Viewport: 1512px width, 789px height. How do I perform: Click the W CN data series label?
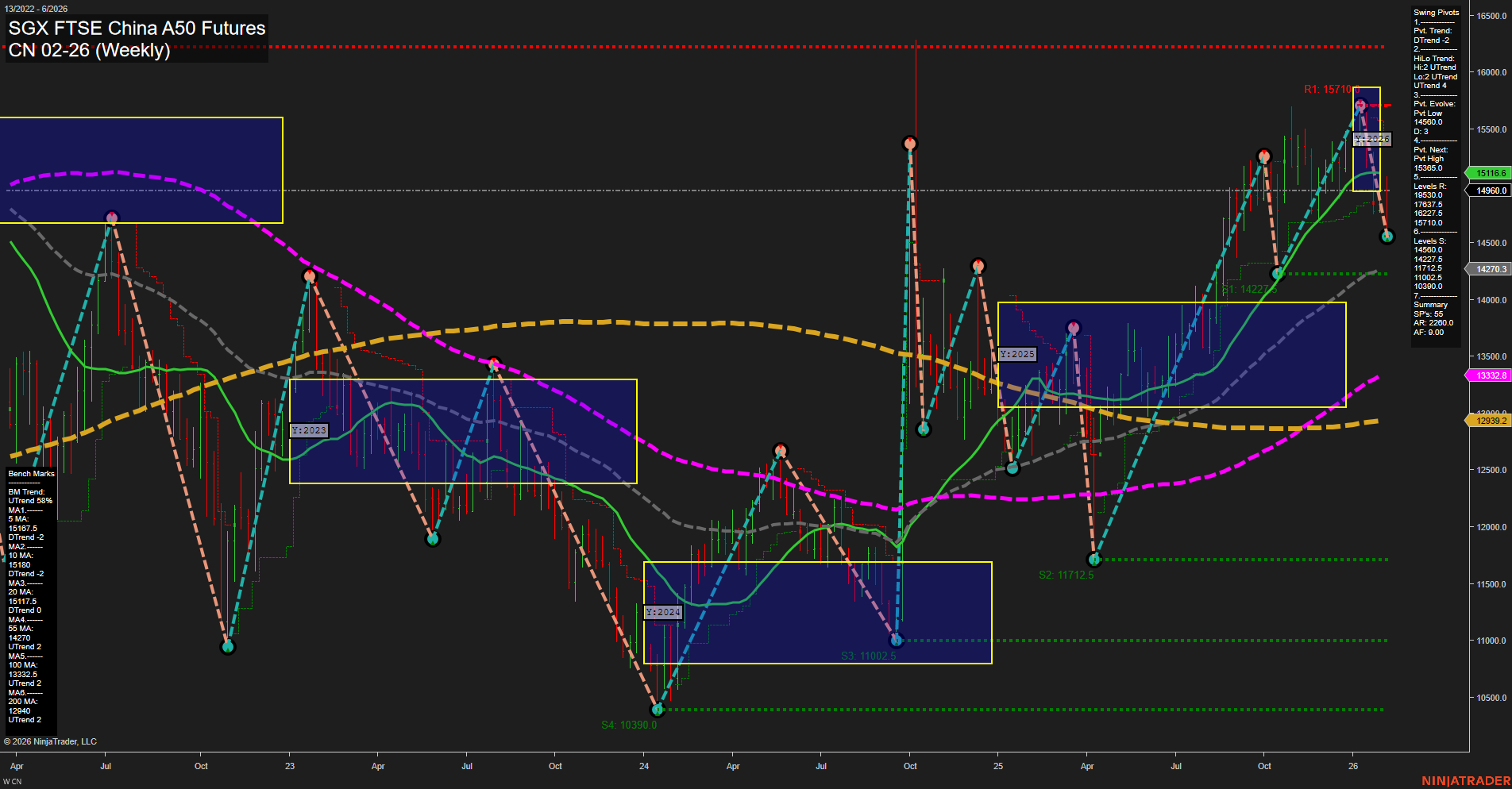[12, 781]
